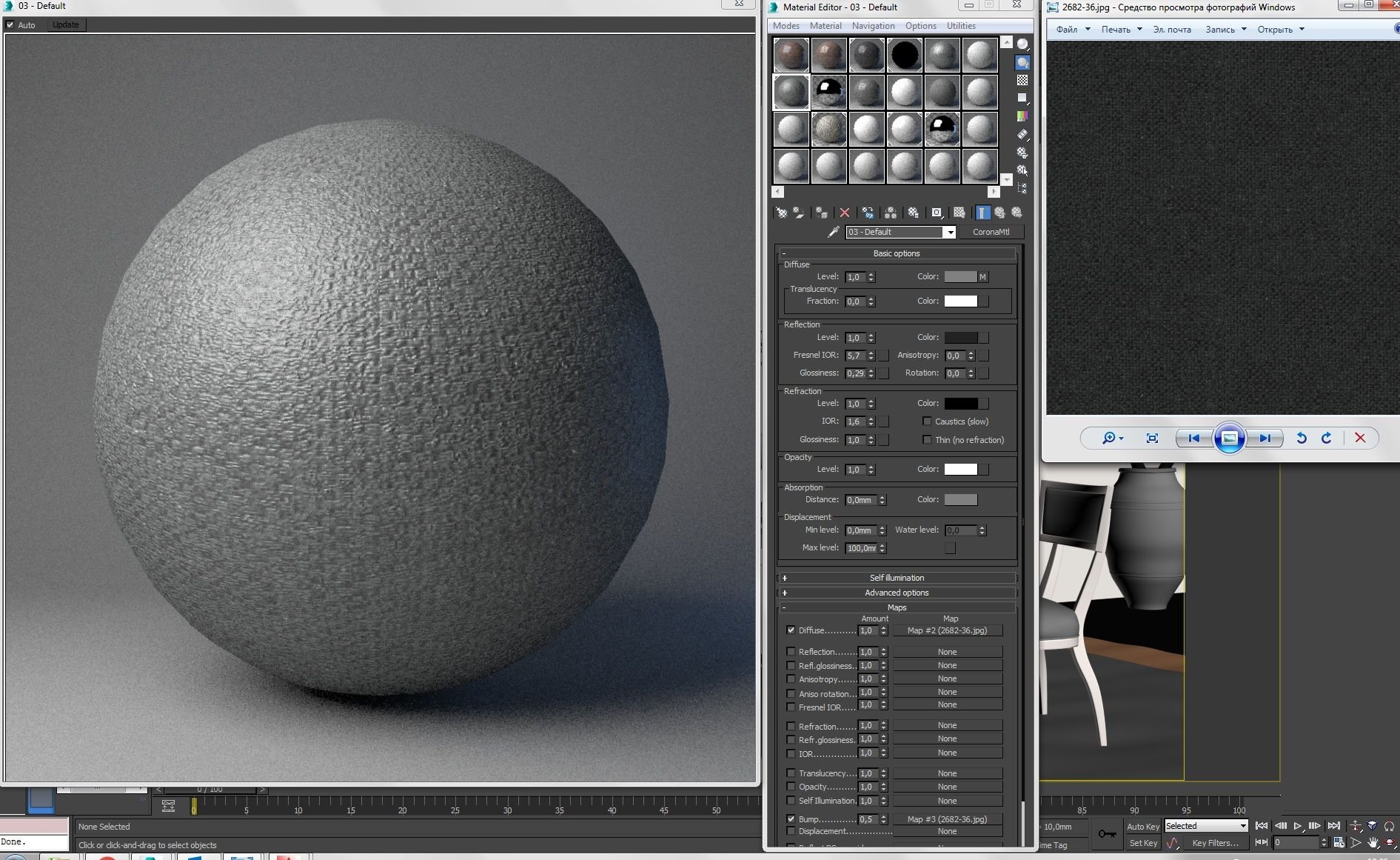Image resolution: width=1400 pixels, height=860 pixels.
Task: Pick material from object with eyedropper
Action: (834, 232)
